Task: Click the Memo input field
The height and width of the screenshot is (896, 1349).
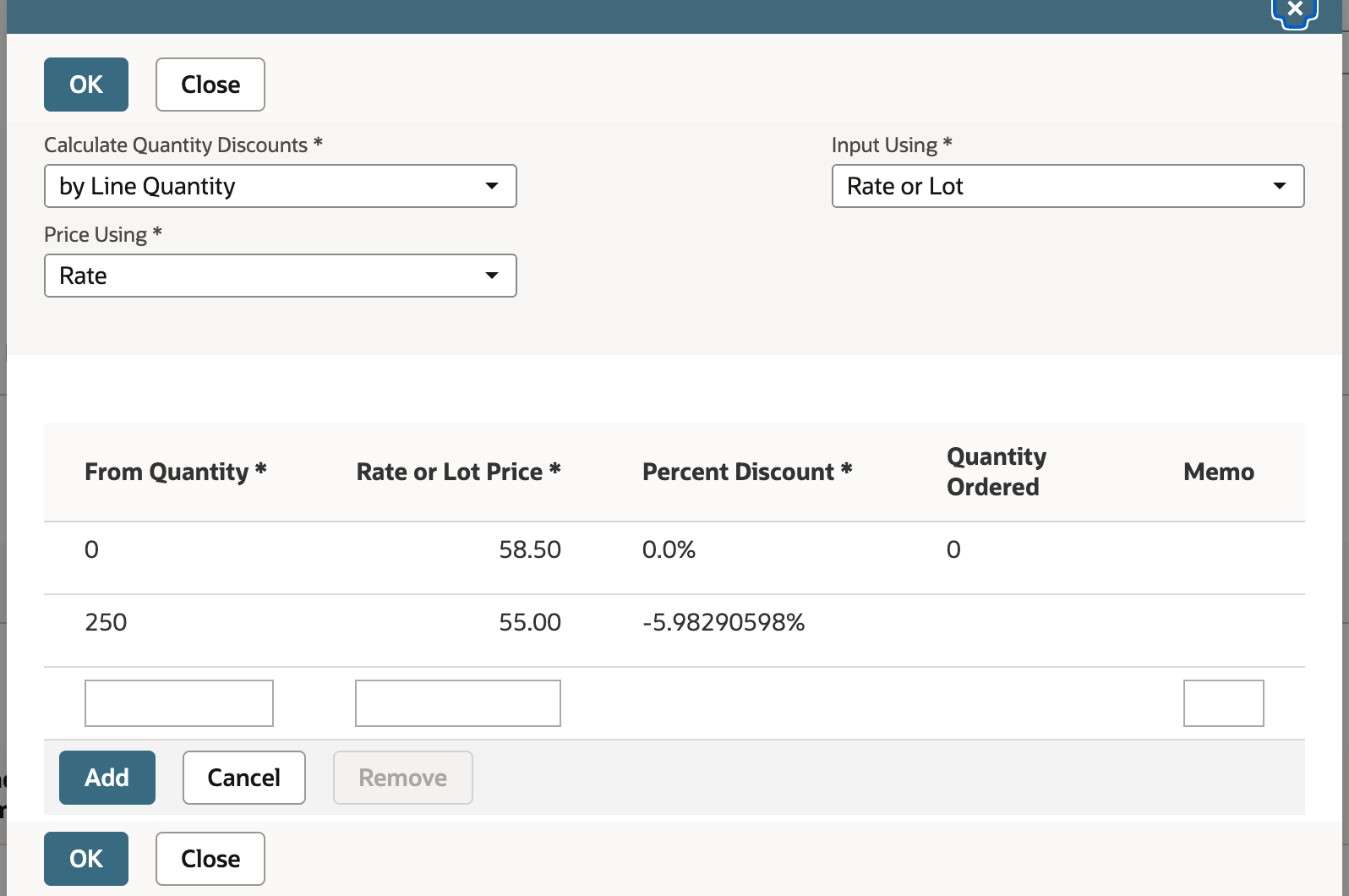Action: point(1224,703)
